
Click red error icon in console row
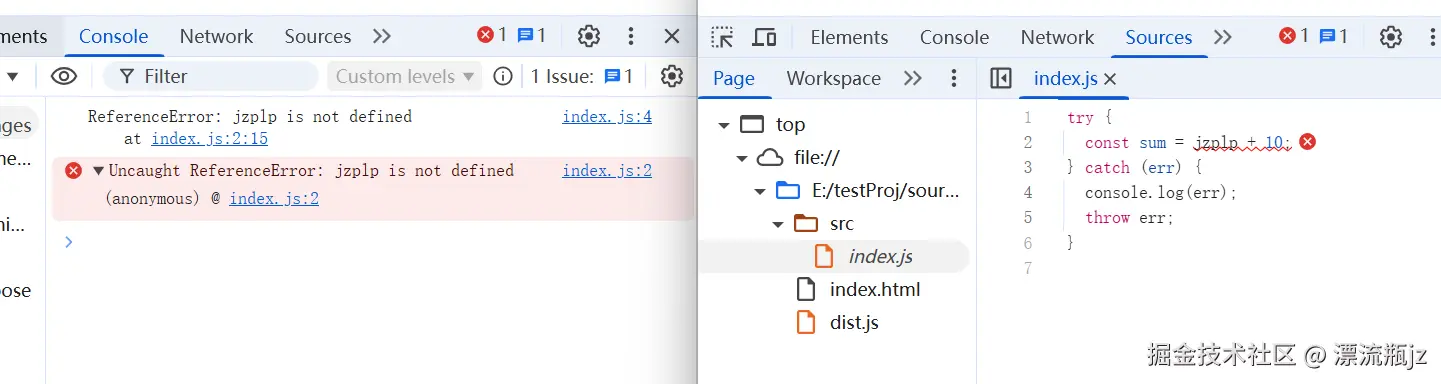73,171
